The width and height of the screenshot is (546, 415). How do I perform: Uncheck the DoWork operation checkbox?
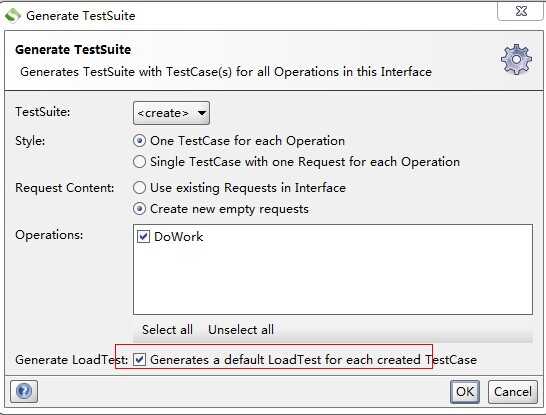tap(143, 236)
